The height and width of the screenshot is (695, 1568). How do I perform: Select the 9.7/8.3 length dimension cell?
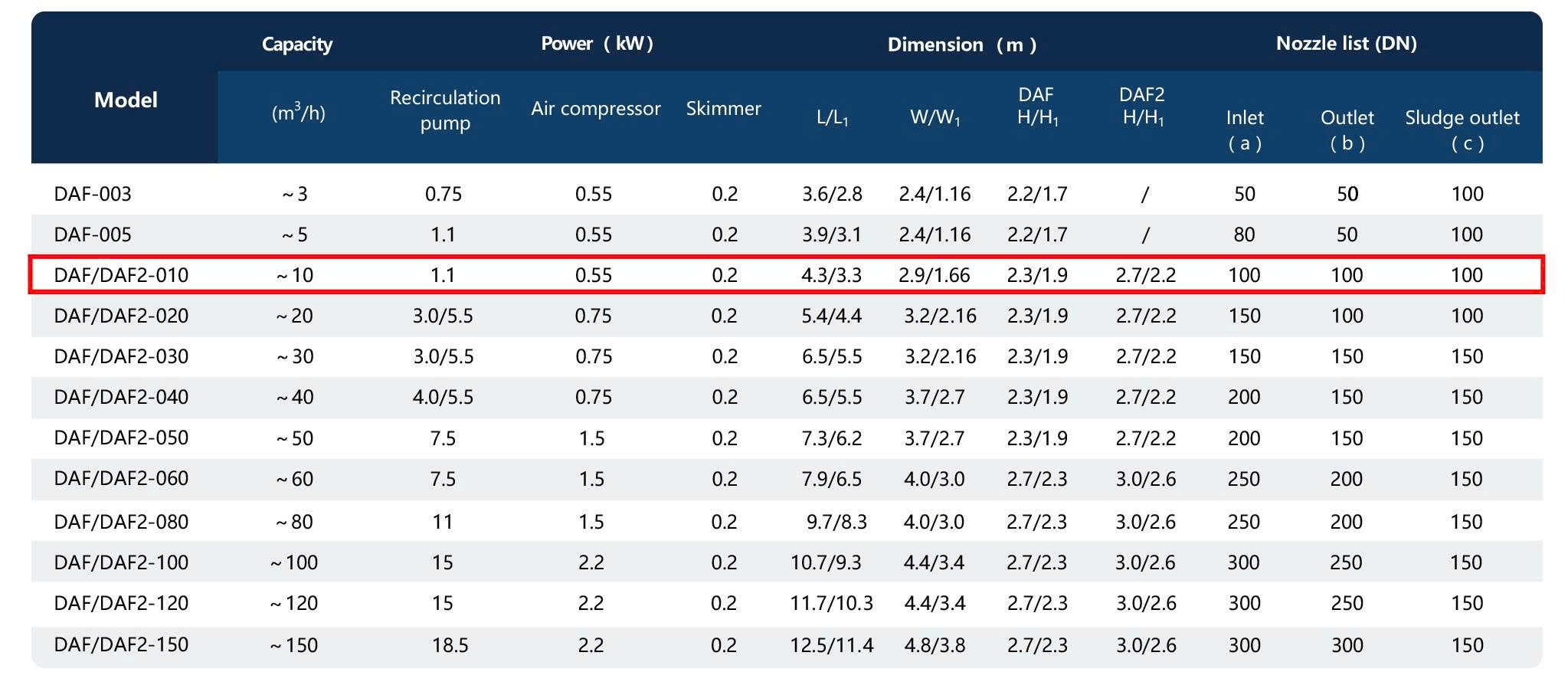836,522
